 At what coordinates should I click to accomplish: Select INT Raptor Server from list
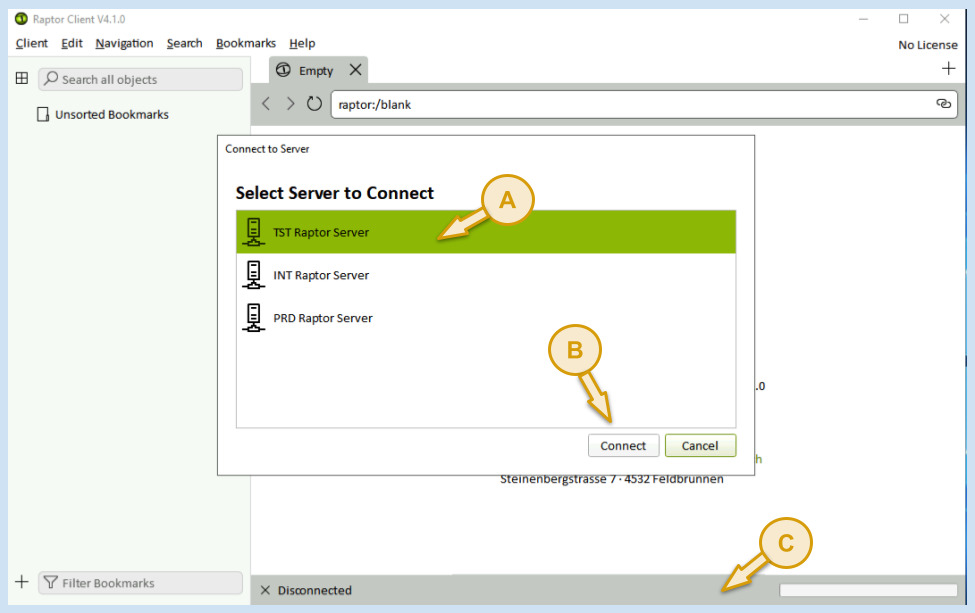(320, 275)
